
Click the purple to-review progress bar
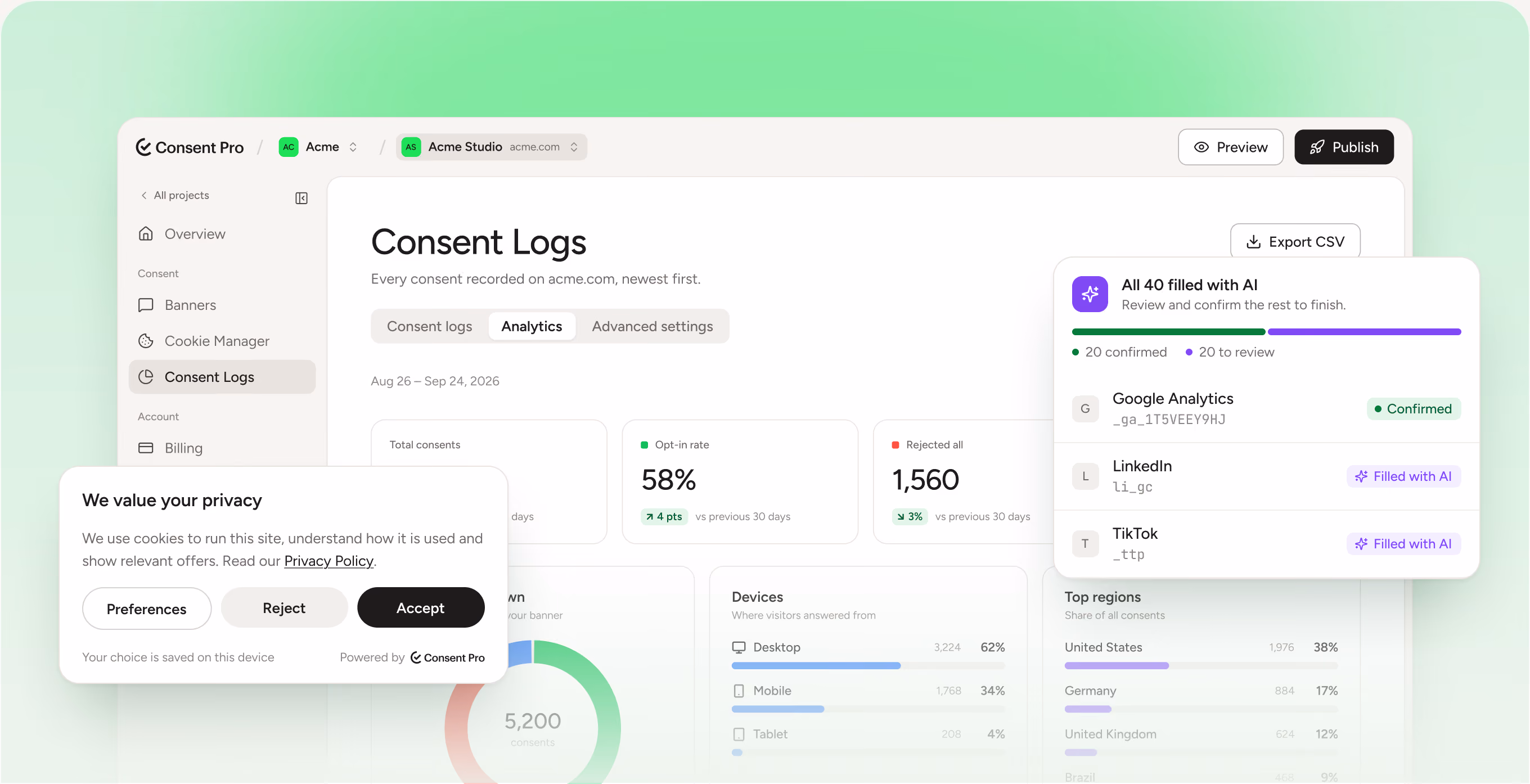pos(1364,331)
